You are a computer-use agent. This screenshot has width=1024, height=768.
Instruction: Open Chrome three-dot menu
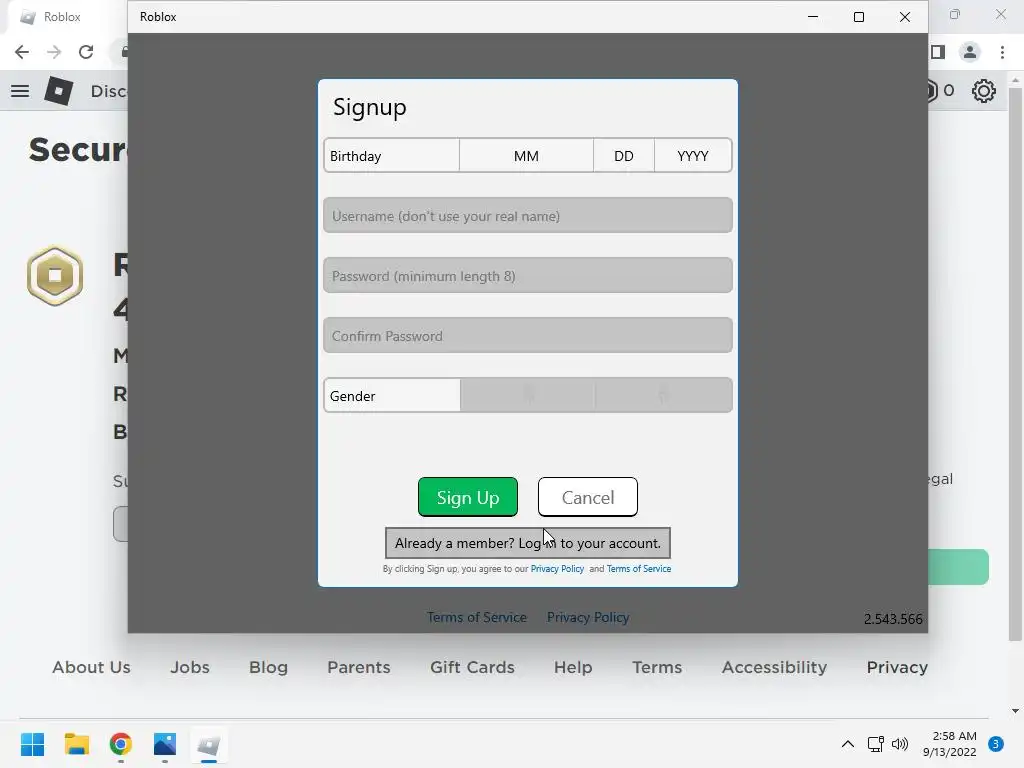(x=1002, y=52)
